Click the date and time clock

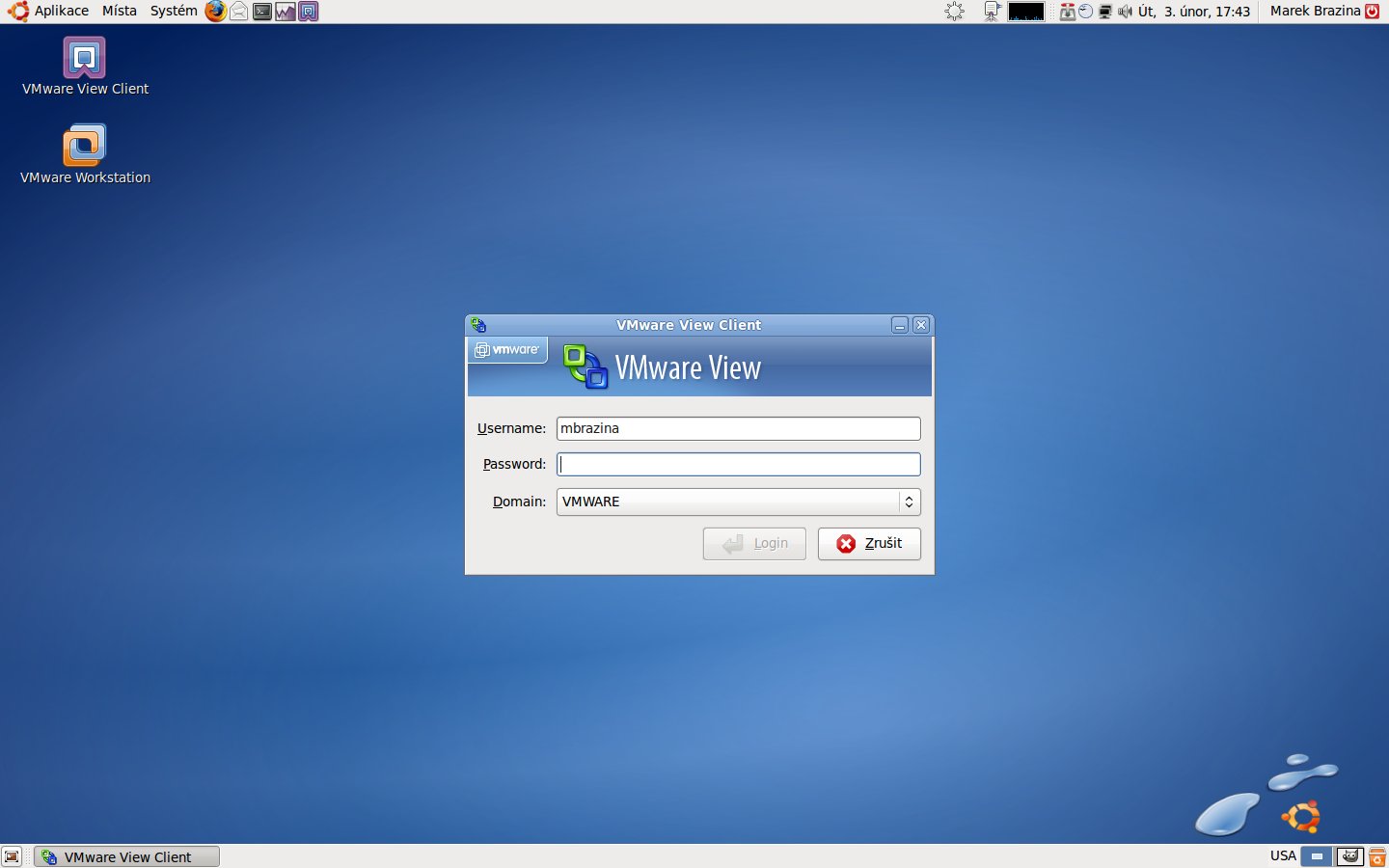point(1194,12)
